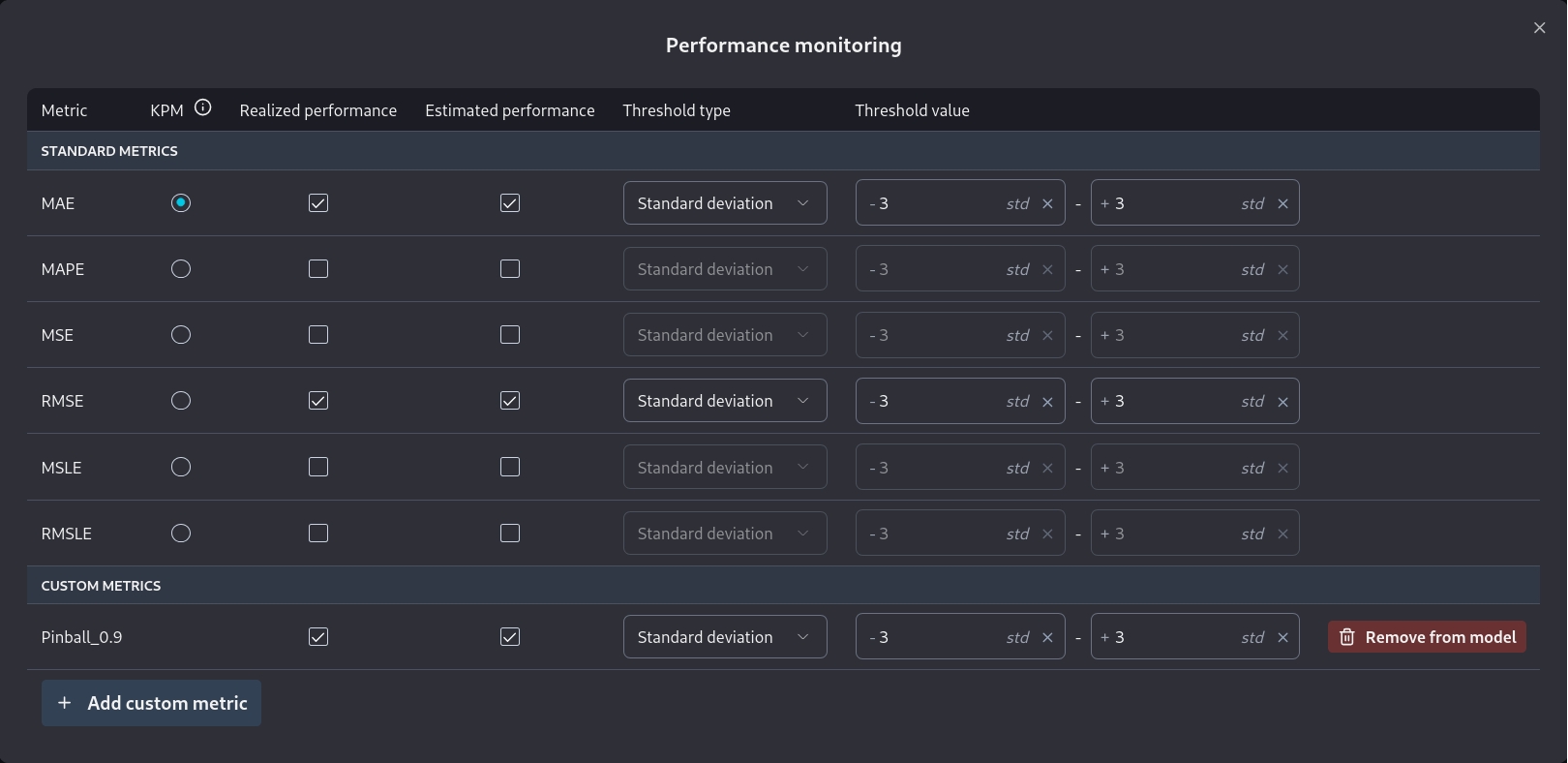Click the Add custom metric button
This screenshot has height=763, width=1568.
pos(151,703)
